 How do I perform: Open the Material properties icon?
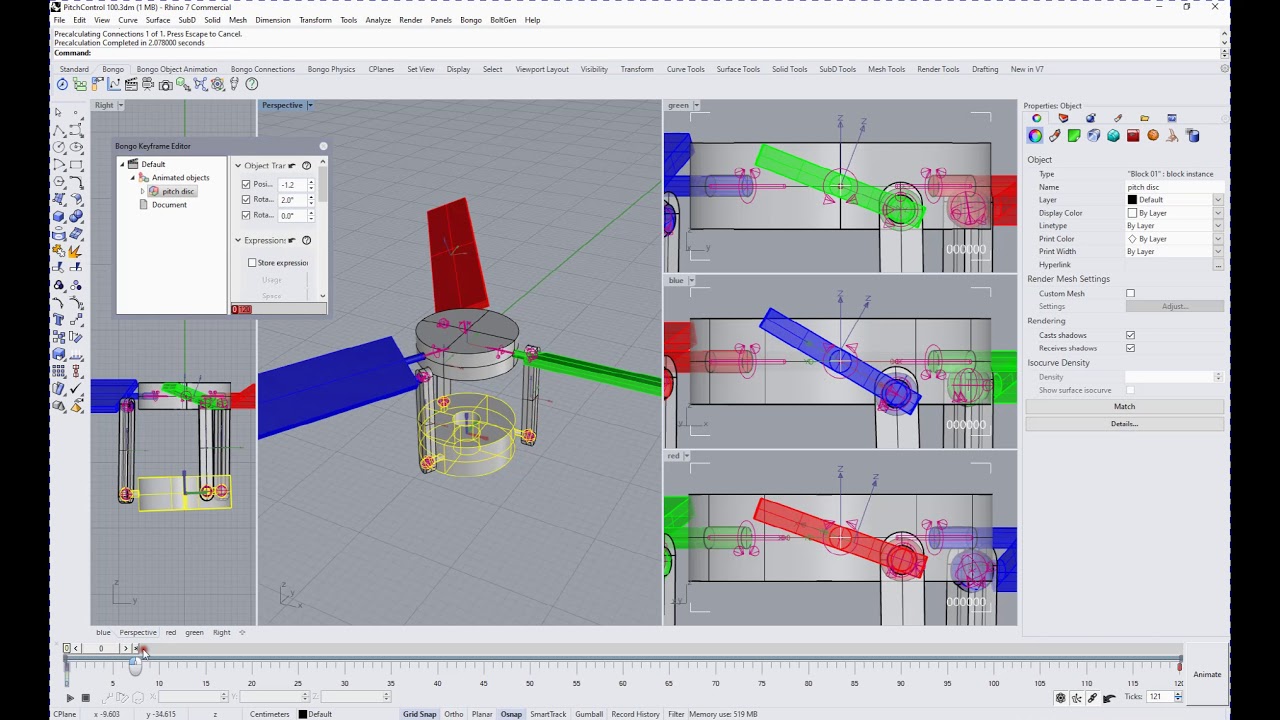click(x=1054, y=136)
